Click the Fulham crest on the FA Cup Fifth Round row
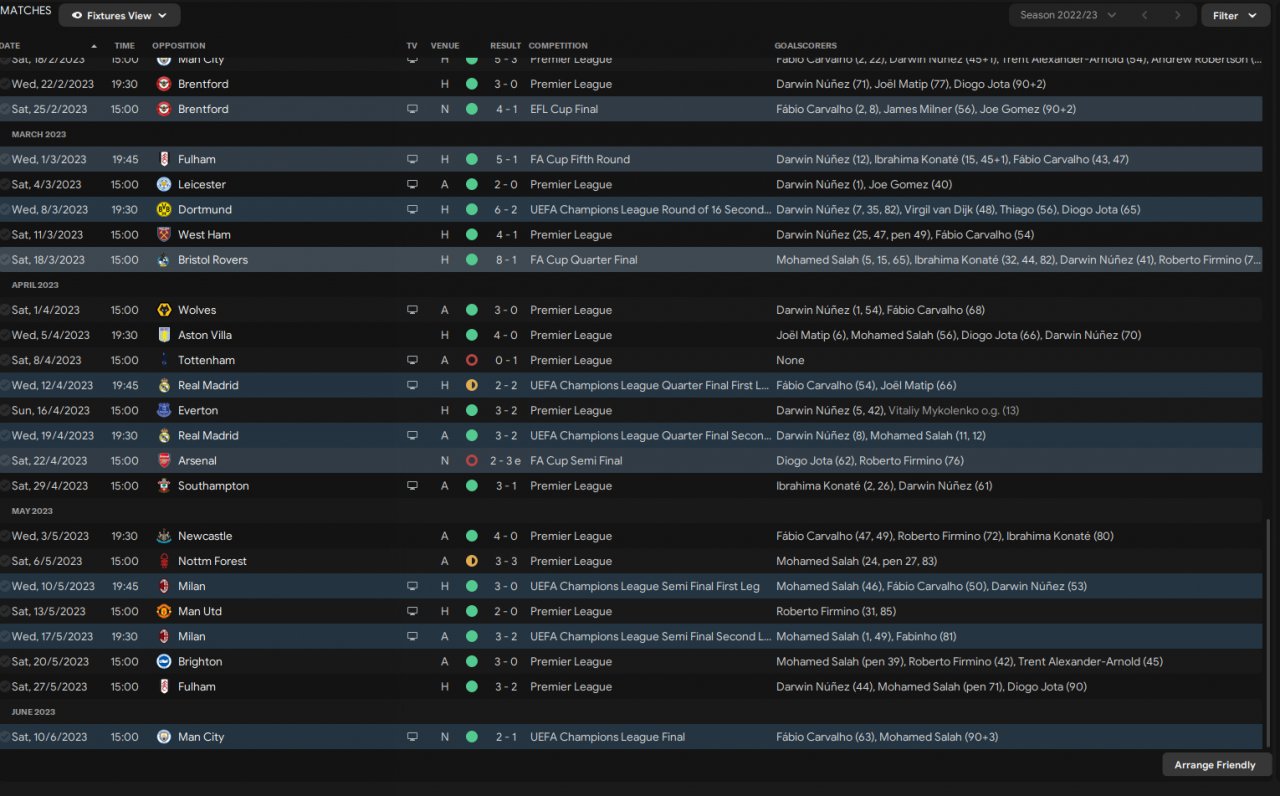The image size is (1280, 796). [x=164, y=159]
